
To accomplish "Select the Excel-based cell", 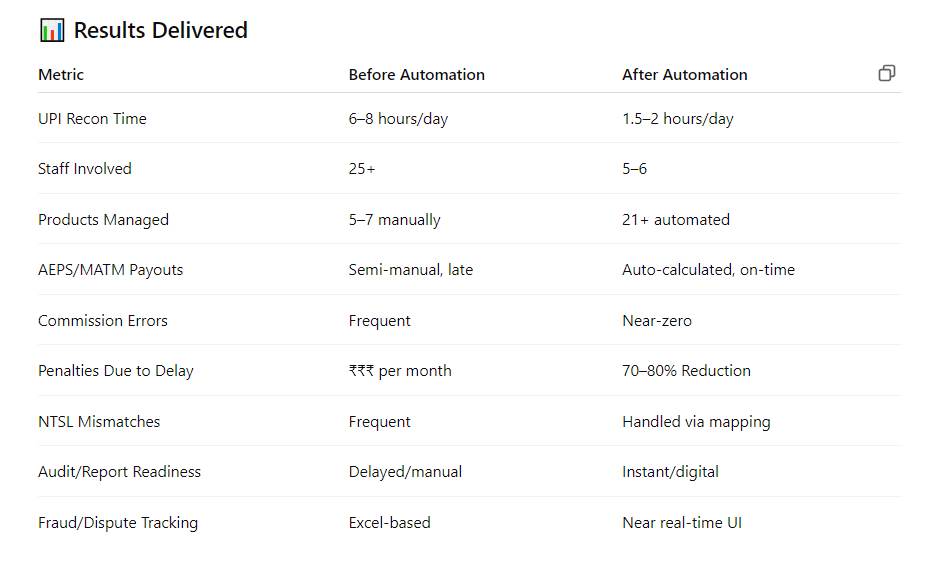I will (390, 523).
